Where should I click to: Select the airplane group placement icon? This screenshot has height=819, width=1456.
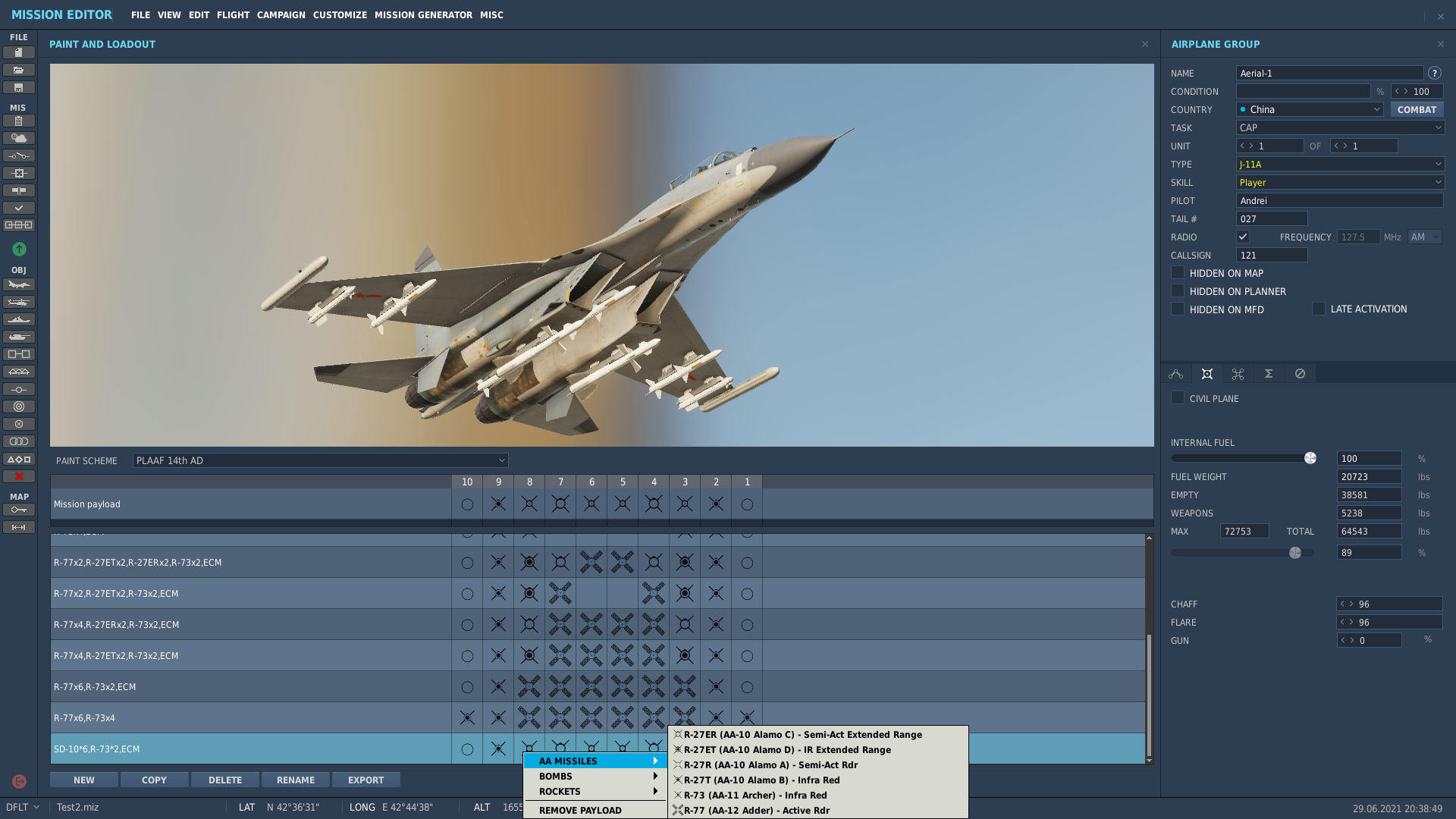tap(19, 284)
